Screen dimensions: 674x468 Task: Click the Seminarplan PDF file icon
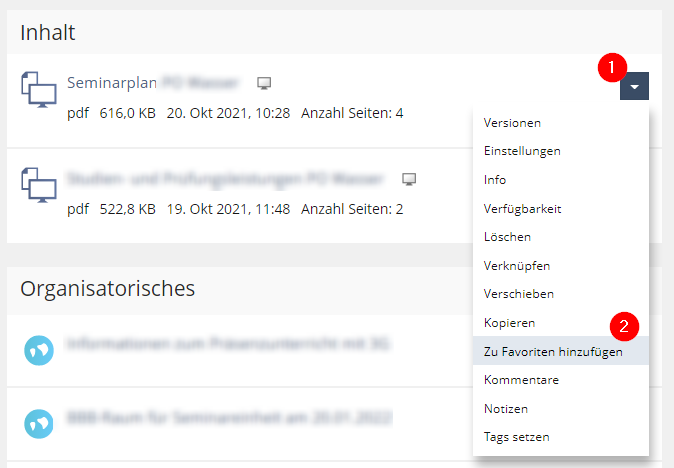pos(39,91)
